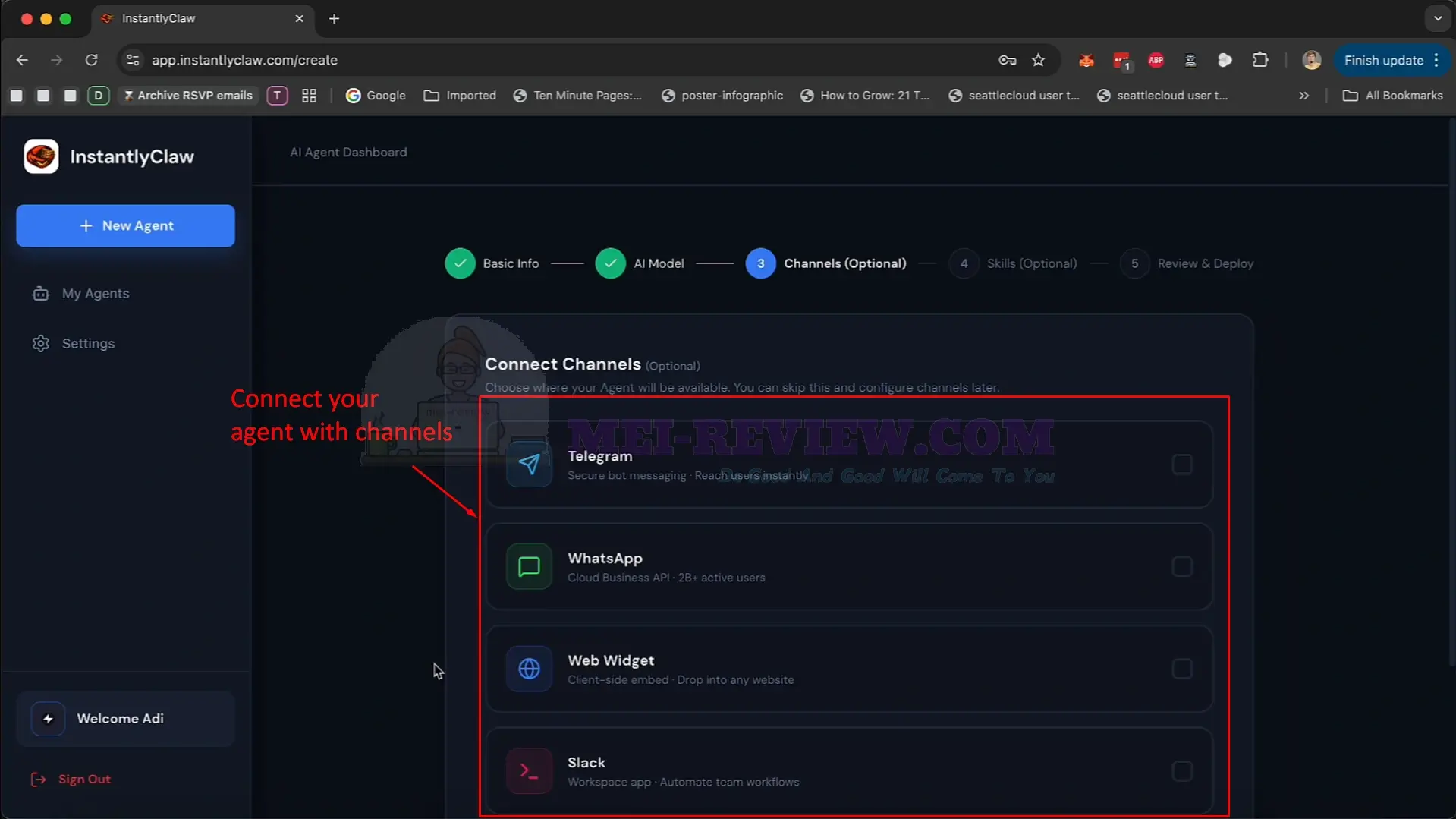This screenshot has width=1456, height=819.
Task: Bookmark this page with the star icon
Action: [x=1038, y=60]
